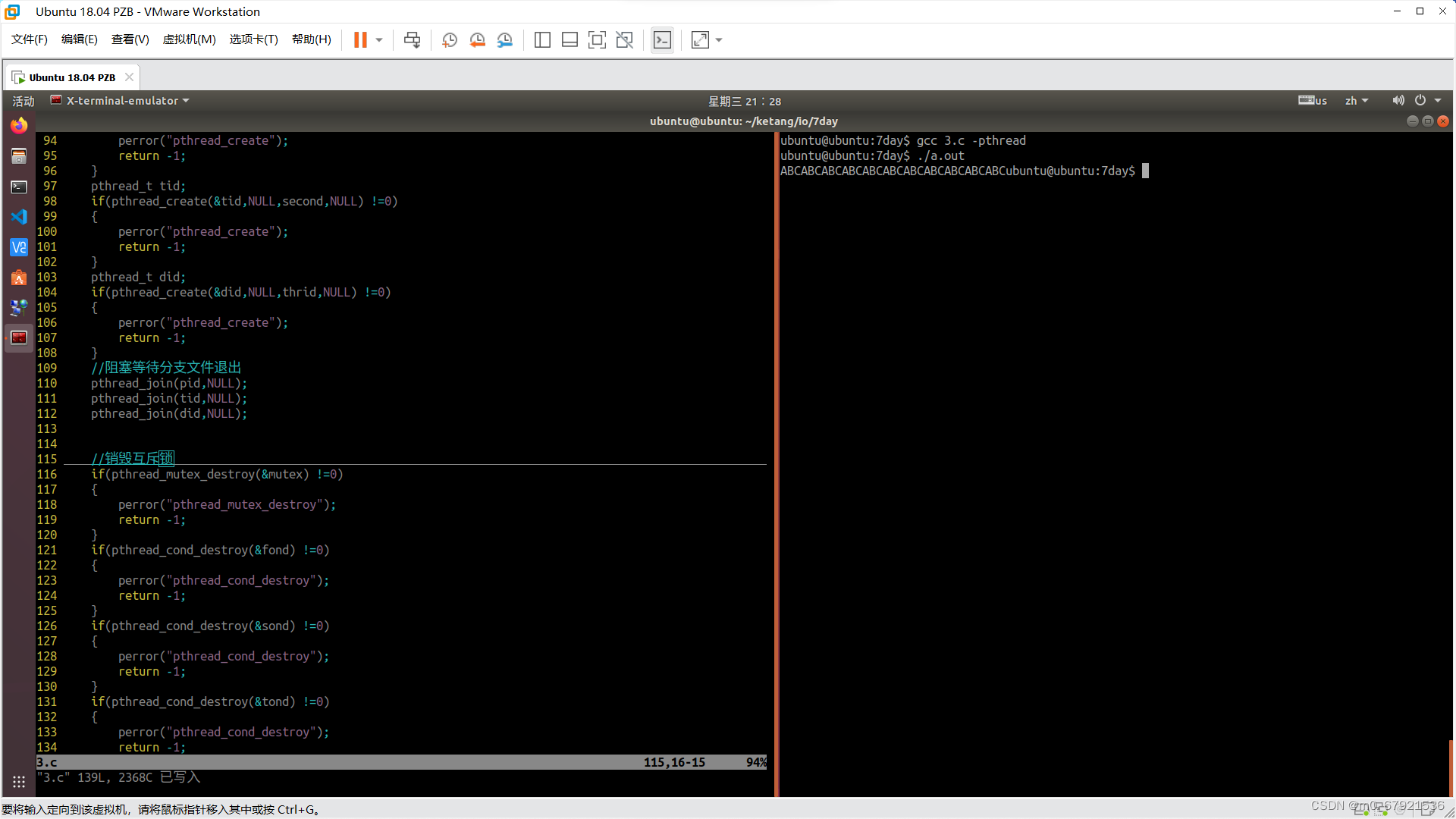Open Firefox from Ubuntu dock
Screen dimensions: 1456x819
click(x=19, y=126)
